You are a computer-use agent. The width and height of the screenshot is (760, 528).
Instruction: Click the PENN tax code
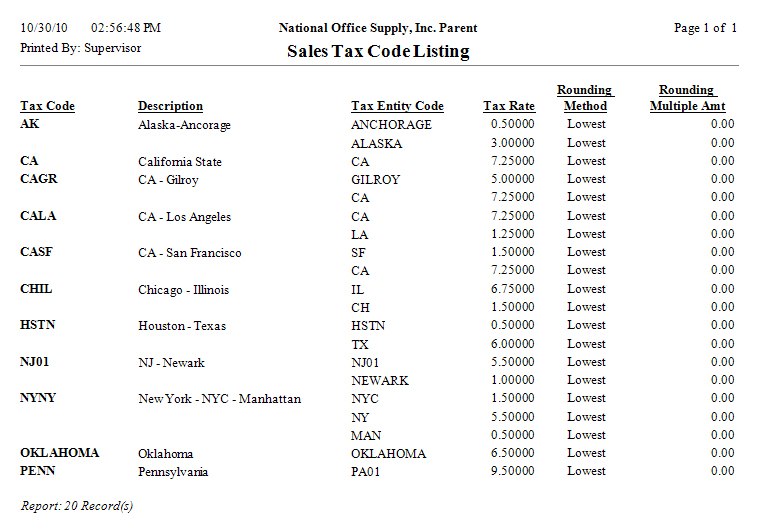pos(37,471)
